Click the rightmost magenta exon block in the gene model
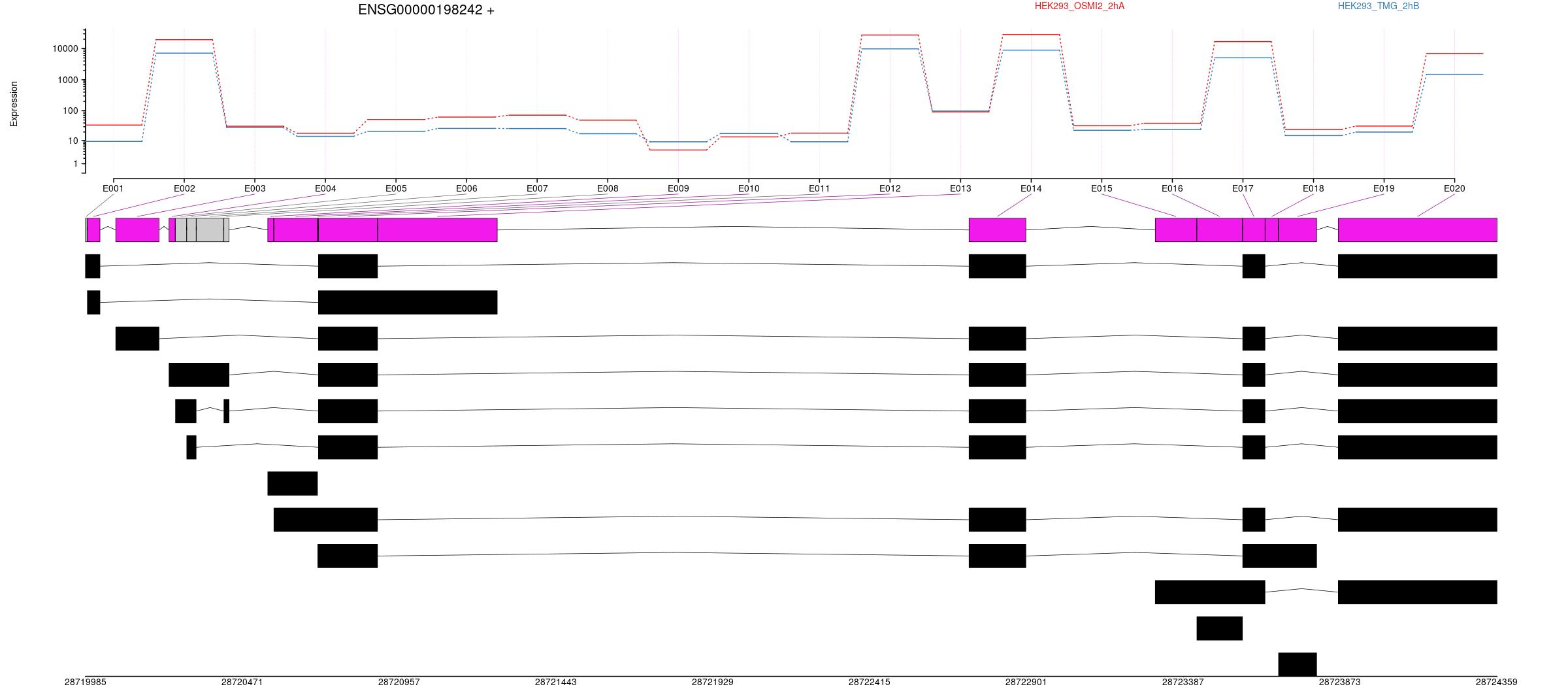Viewport: 1568px width, 693px height. pyautogui.click(x=1418, y=229)
